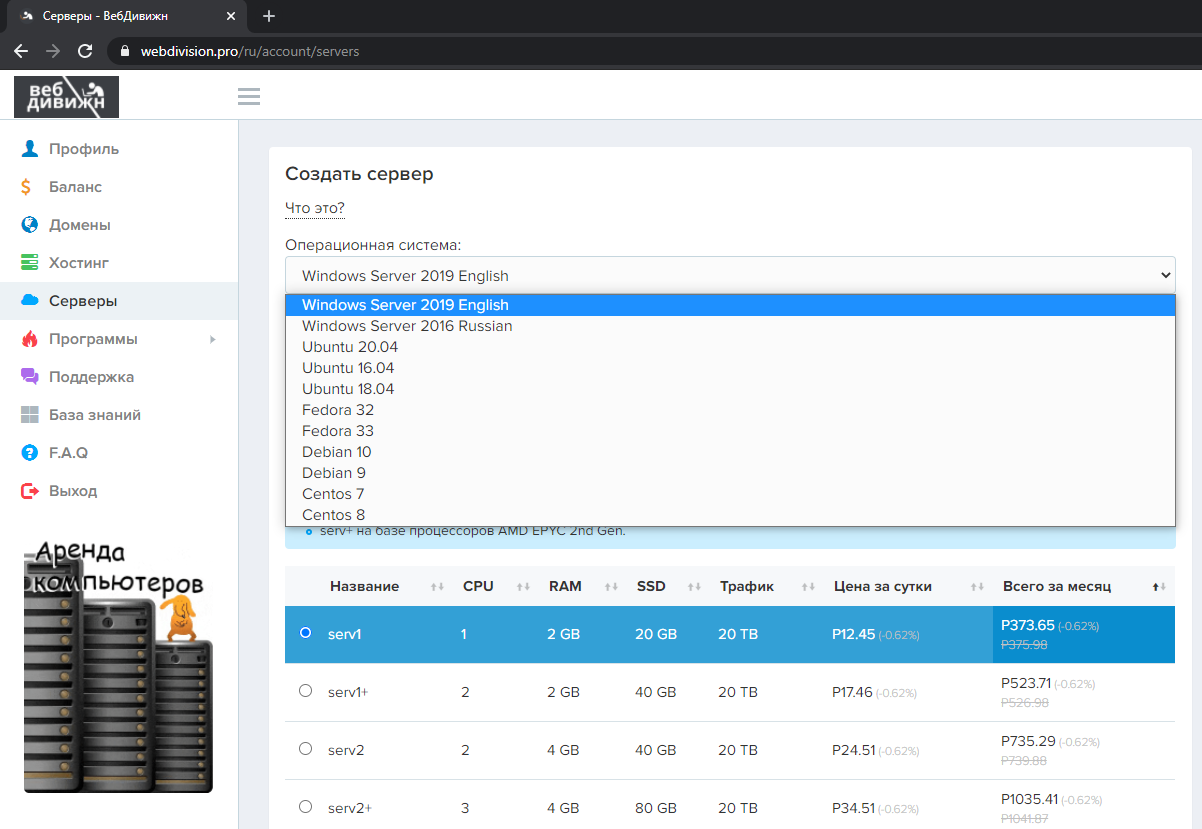Toggle sidebar with hamburger menu icon
The width and height of the screenshot is (1202, 829).
249,96
